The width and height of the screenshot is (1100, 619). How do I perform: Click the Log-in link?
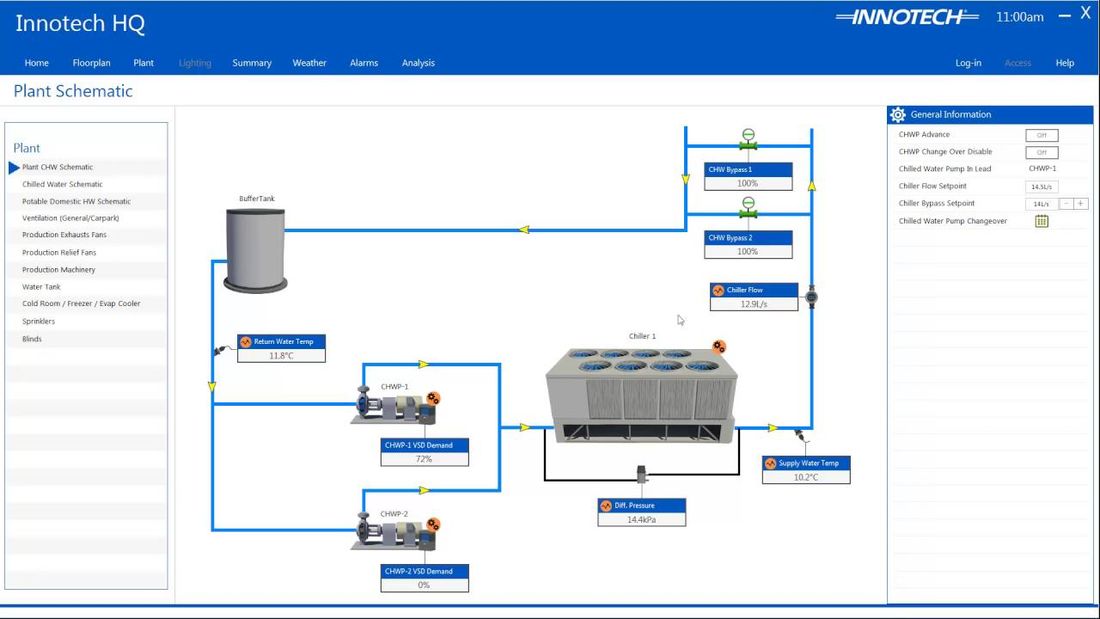968,62
